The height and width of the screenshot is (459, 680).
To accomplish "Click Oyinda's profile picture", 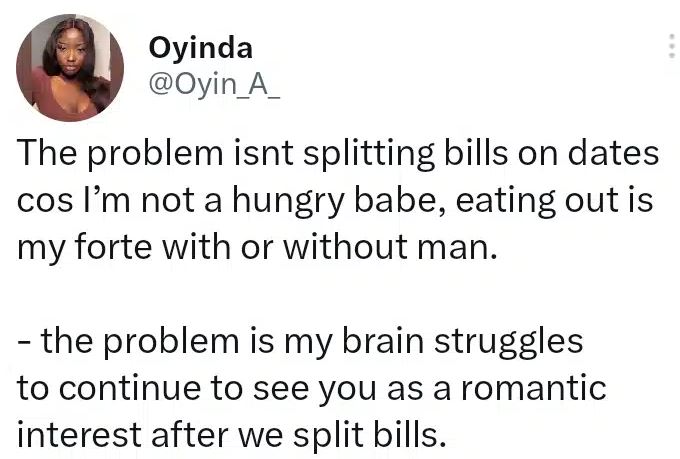I will pos(71,66).
